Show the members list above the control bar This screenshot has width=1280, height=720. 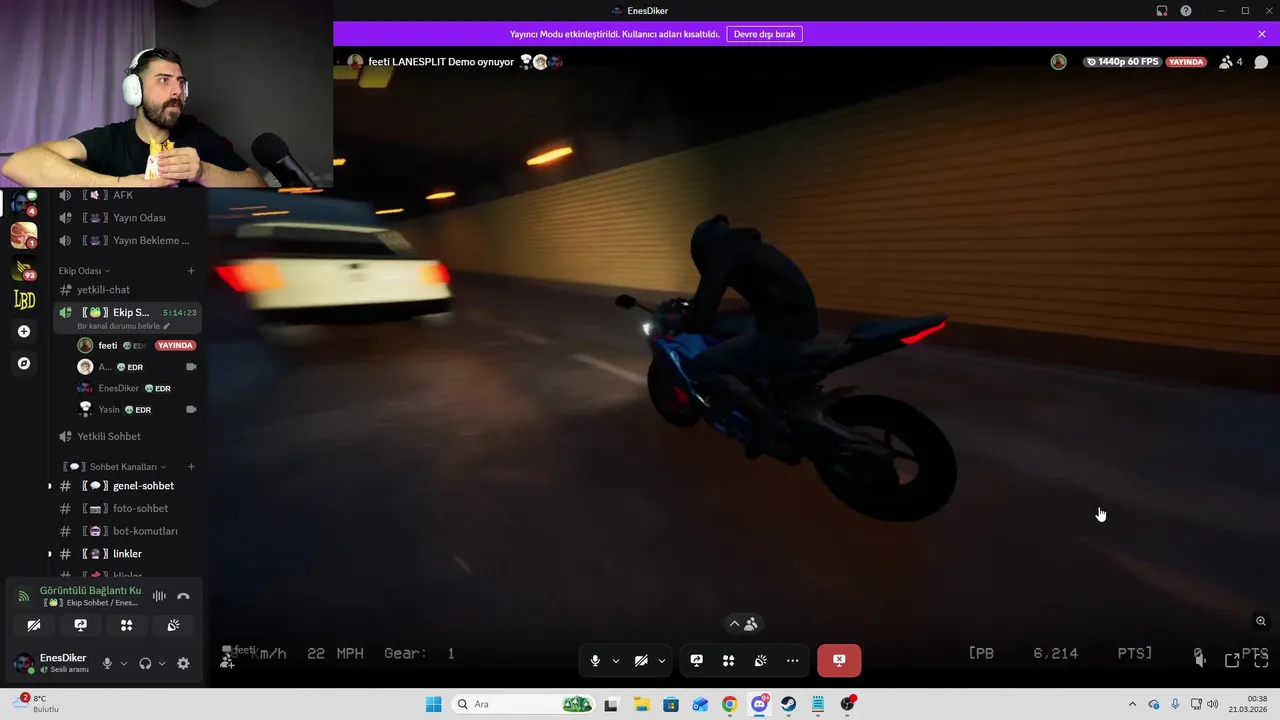(742, 624)
